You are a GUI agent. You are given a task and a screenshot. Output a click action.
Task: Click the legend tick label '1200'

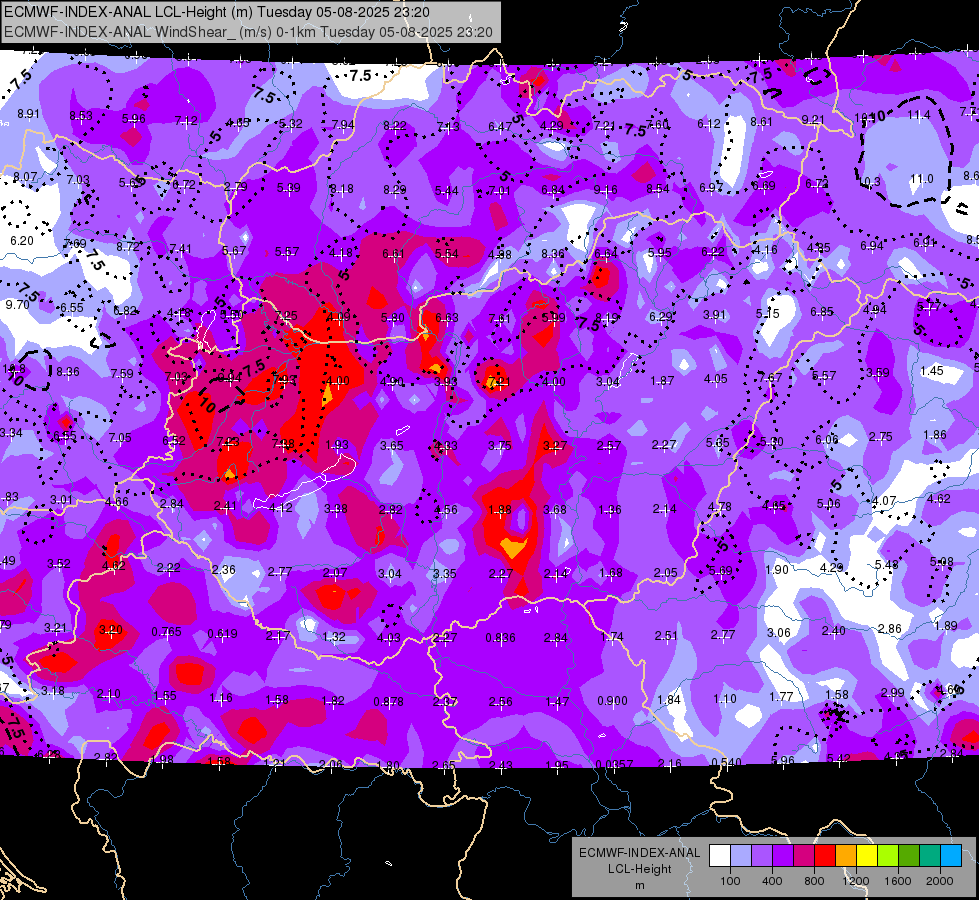pos(855,881)
